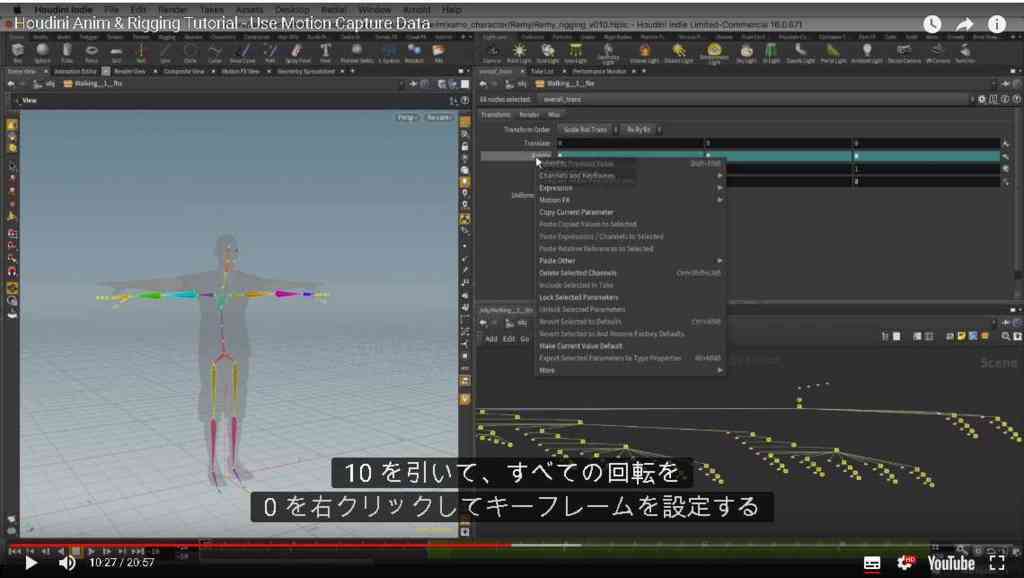1024x578 pixels.
Task: Click the Font text shelf tool
Action: point(325,52)
